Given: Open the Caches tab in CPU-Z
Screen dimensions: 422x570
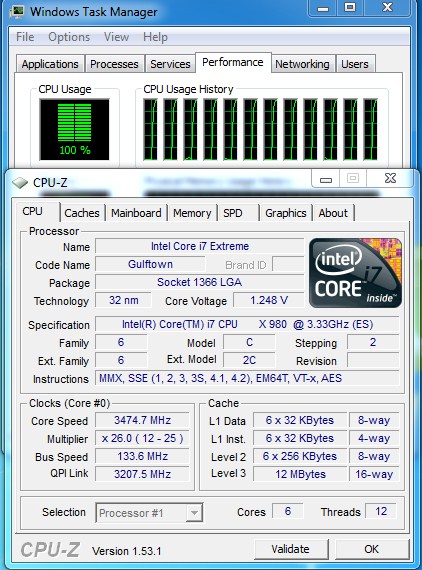Looking at the screenshot, I should click(x=82, y=213).
